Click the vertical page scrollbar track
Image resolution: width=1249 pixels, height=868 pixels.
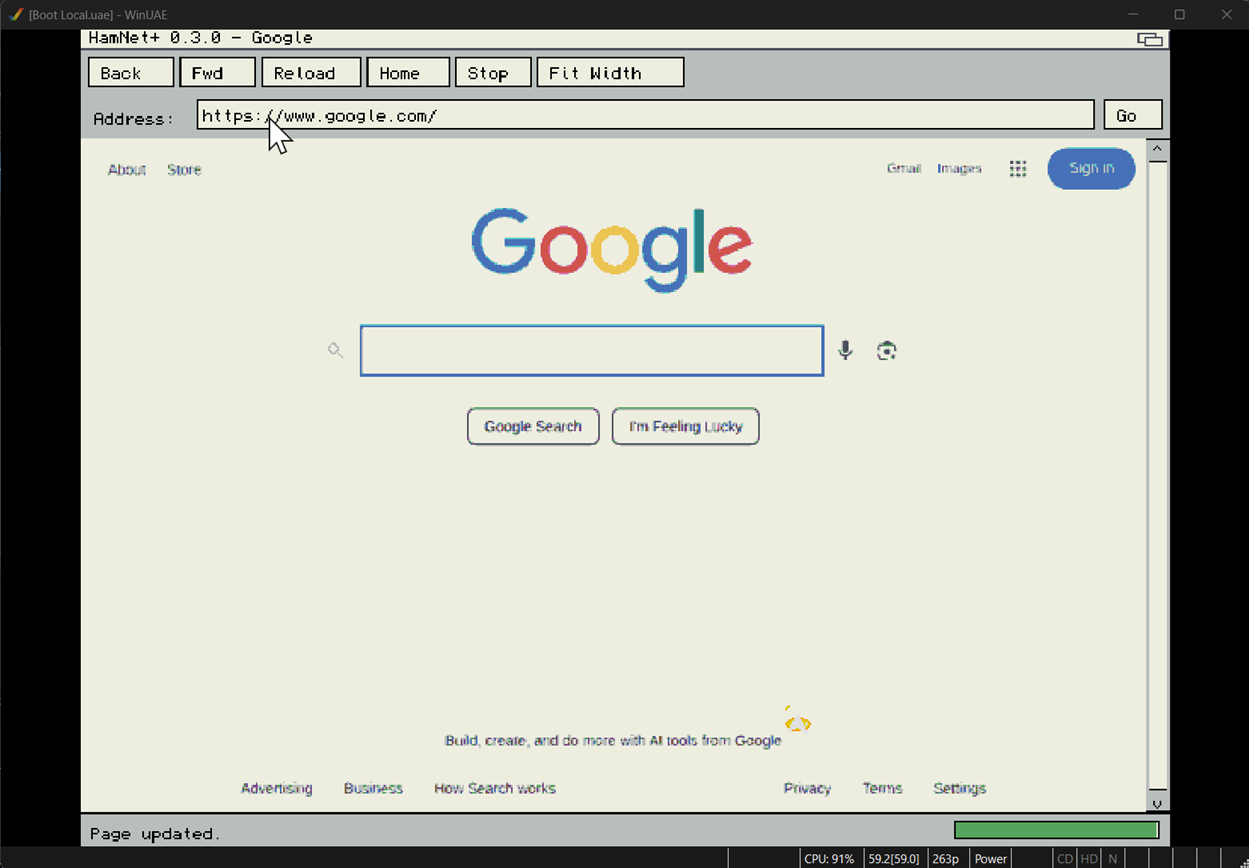pyautogui.click(x=1158, y=477)
